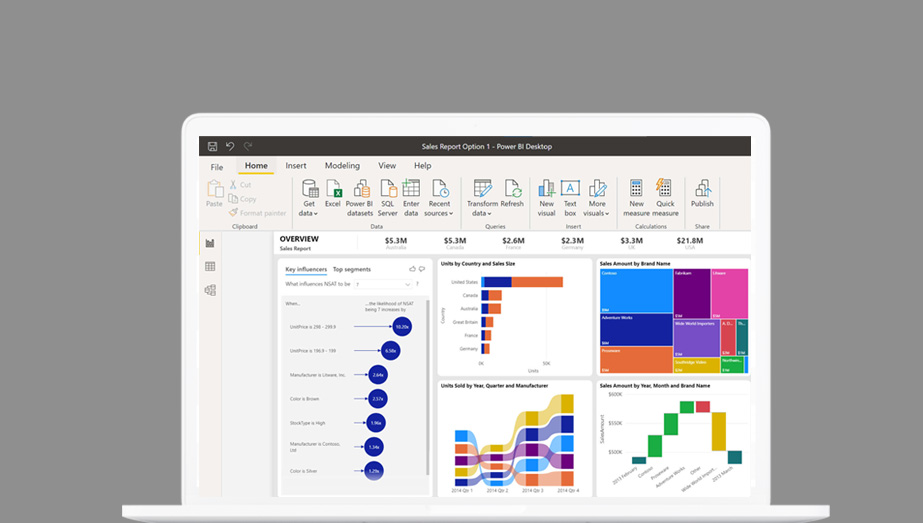This screenshot has height=523, width=923.
Task: Click the thumbs up icon
Action: pos(413,269)
